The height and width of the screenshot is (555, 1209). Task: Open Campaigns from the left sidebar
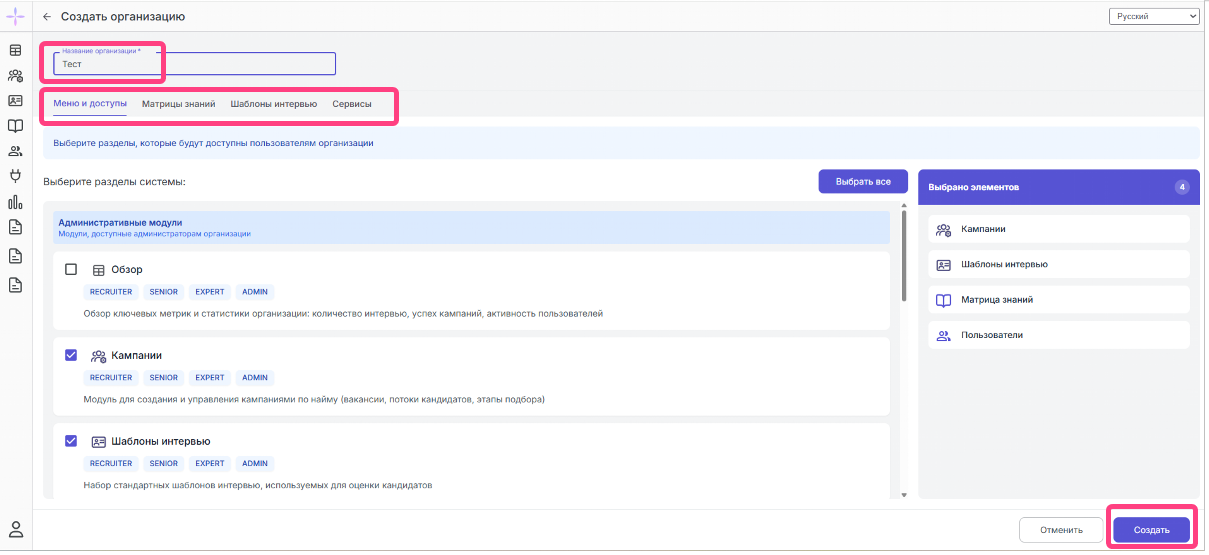[15, 75]
